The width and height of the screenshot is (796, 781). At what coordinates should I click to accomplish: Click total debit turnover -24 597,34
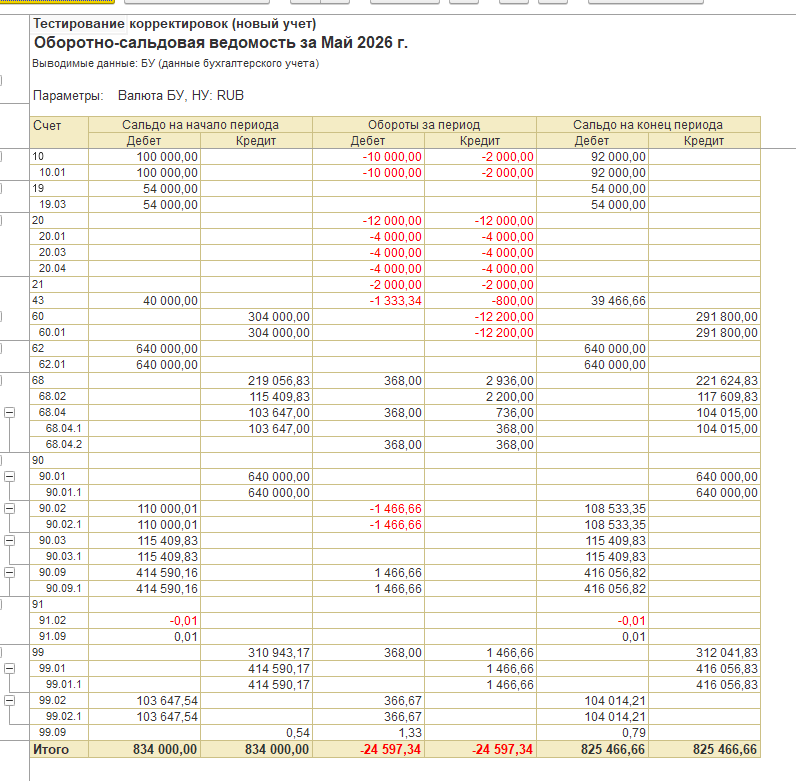[x=391, y=749]
